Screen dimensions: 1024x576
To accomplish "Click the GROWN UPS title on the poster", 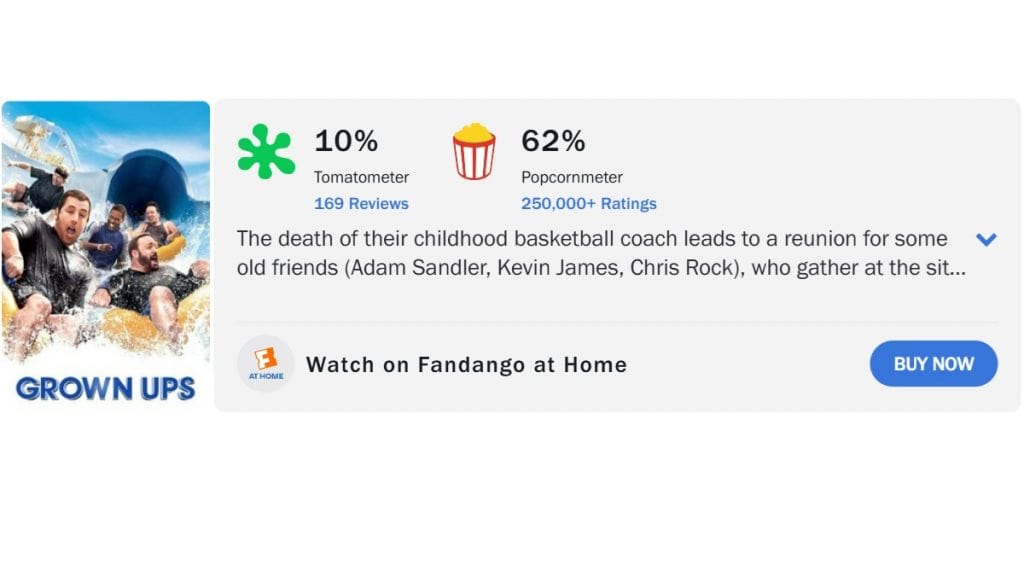I will click(x=106, y=389).
